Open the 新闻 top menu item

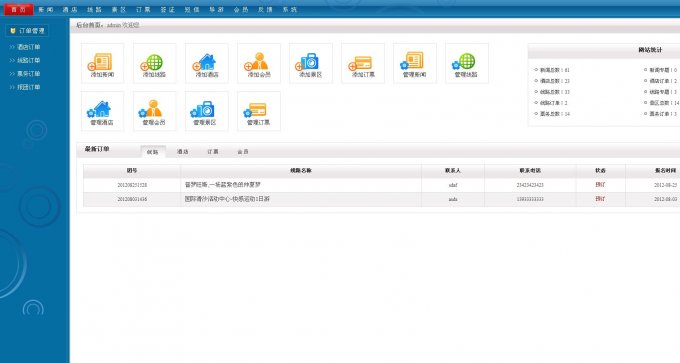(46, 9)
